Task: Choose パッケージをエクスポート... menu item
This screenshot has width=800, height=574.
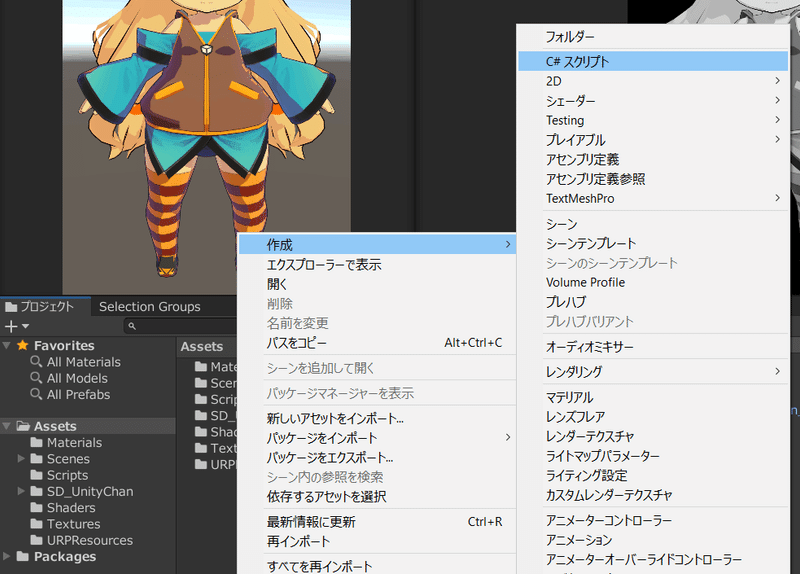Action: pyautogui.click(x=377, y=457)
